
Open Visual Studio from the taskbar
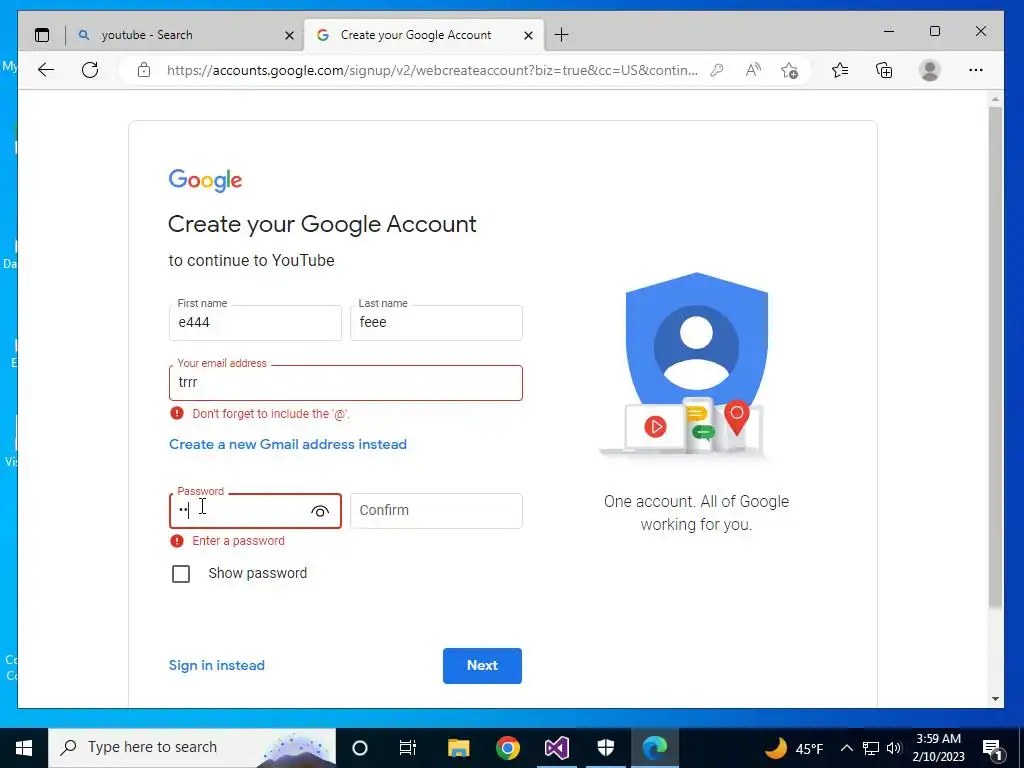[556, 748]
